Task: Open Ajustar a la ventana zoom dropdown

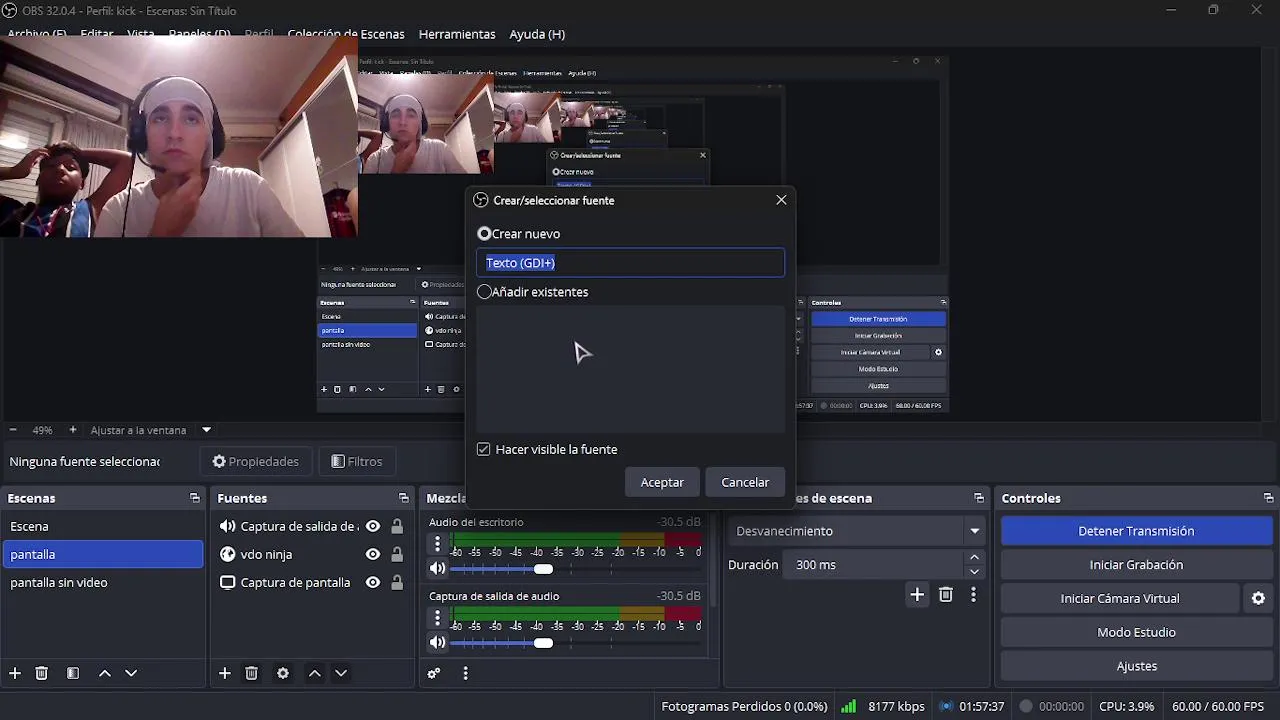Action: 206,430
